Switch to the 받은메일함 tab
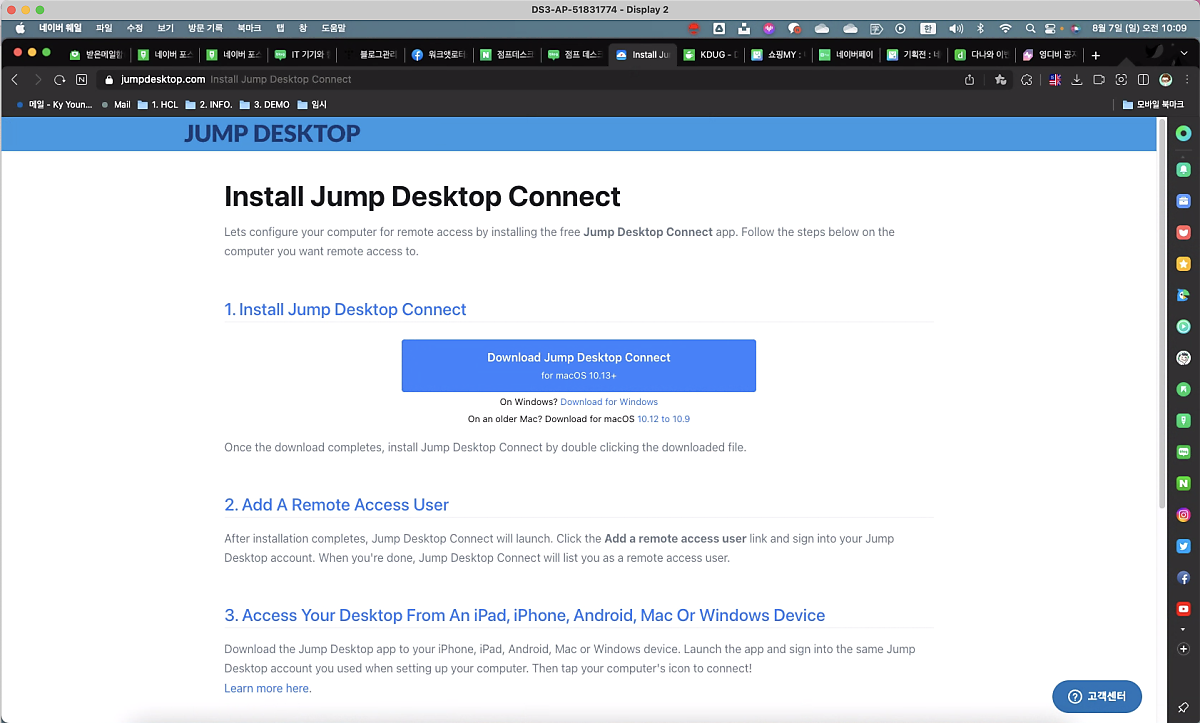Viewport: 1200px width, 723px height. point(96,55)
